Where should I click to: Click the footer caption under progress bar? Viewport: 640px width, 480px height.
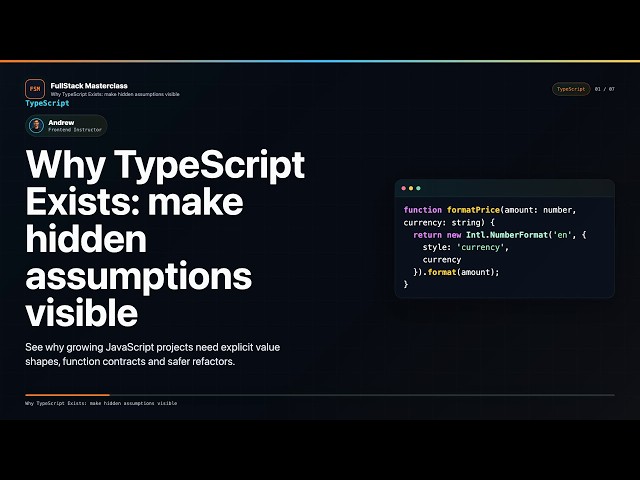tap(101, 403)
